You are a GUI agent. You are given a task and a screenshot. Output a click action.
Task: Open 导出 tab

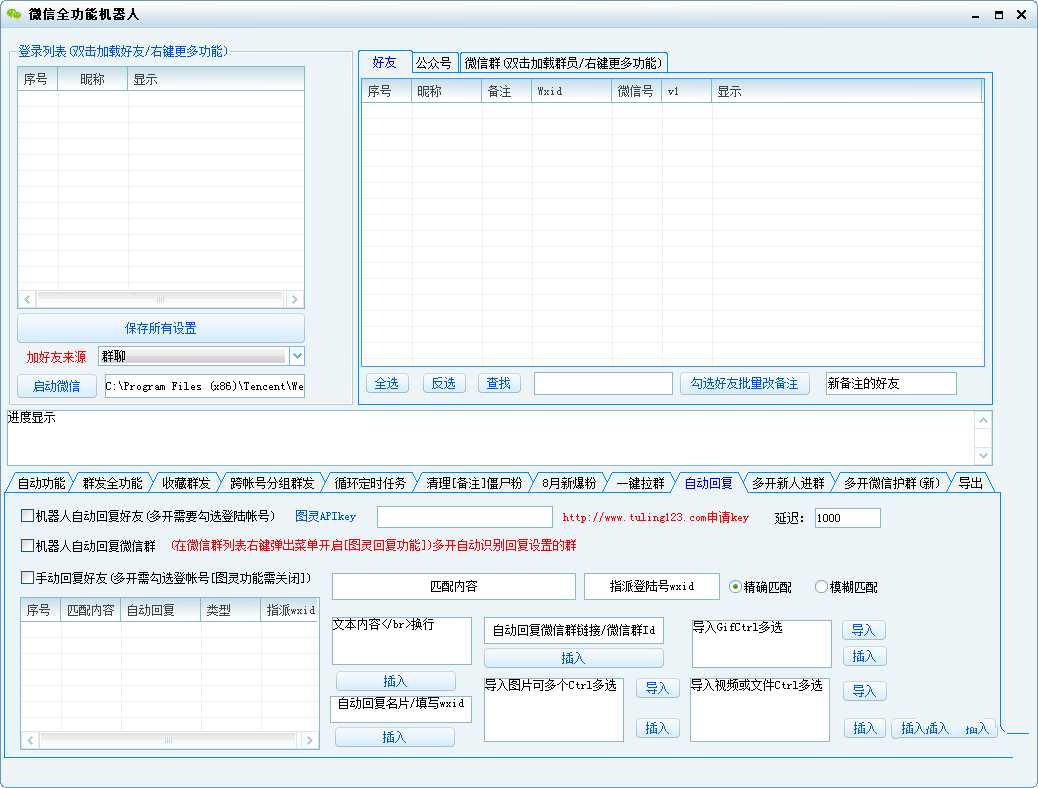point(970,483)
